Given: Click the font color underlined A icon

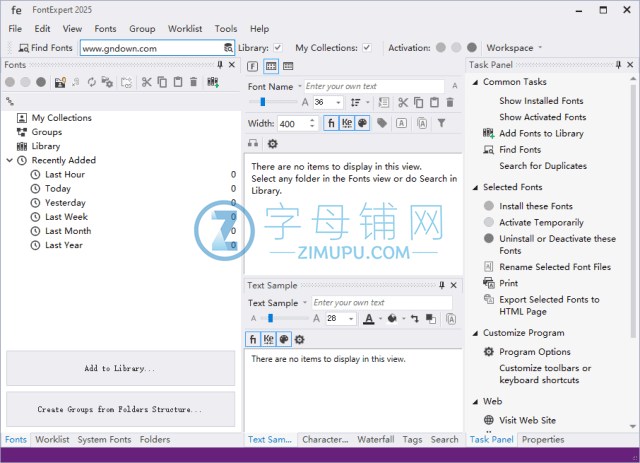Looking at the screenshot, I should tap(369, 318).
